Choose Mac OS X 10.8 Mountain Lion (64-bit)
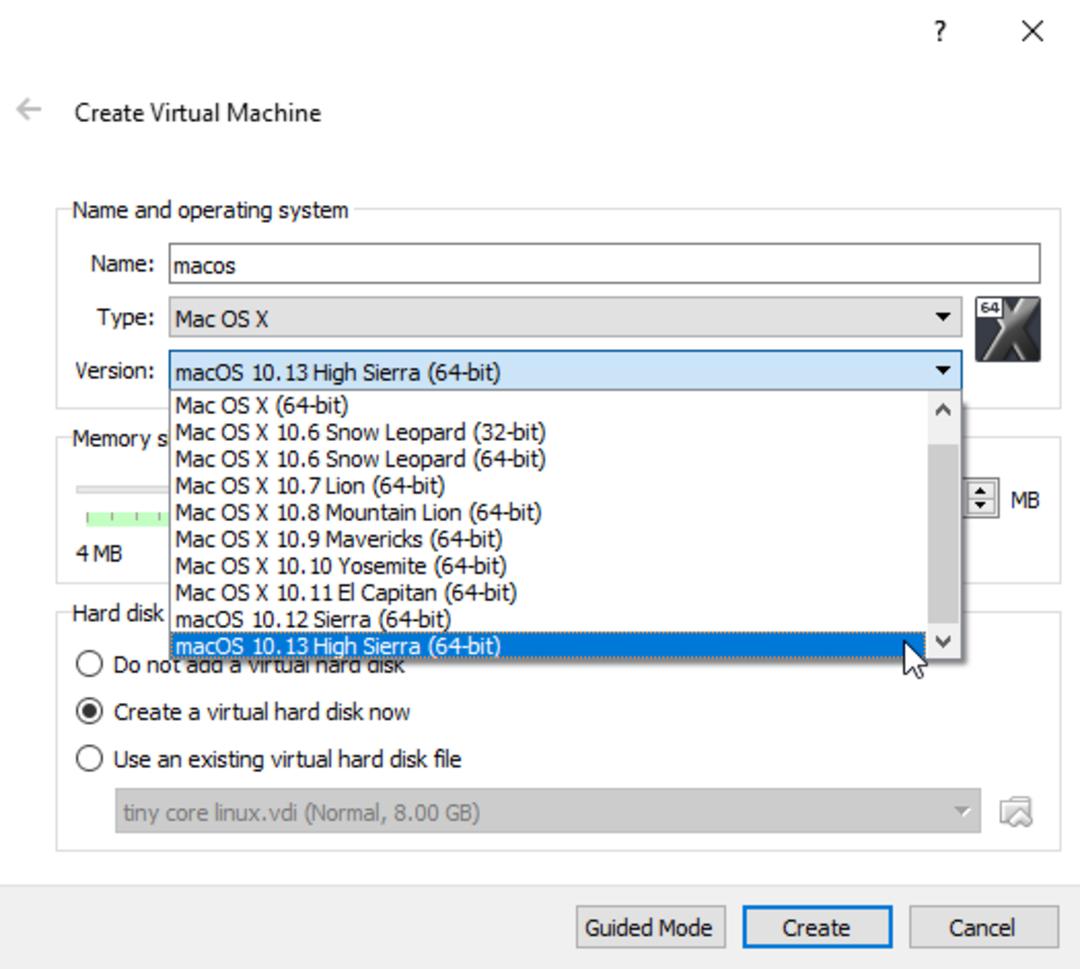Screen dimensions: 1080x969 (x=548, y=512)
